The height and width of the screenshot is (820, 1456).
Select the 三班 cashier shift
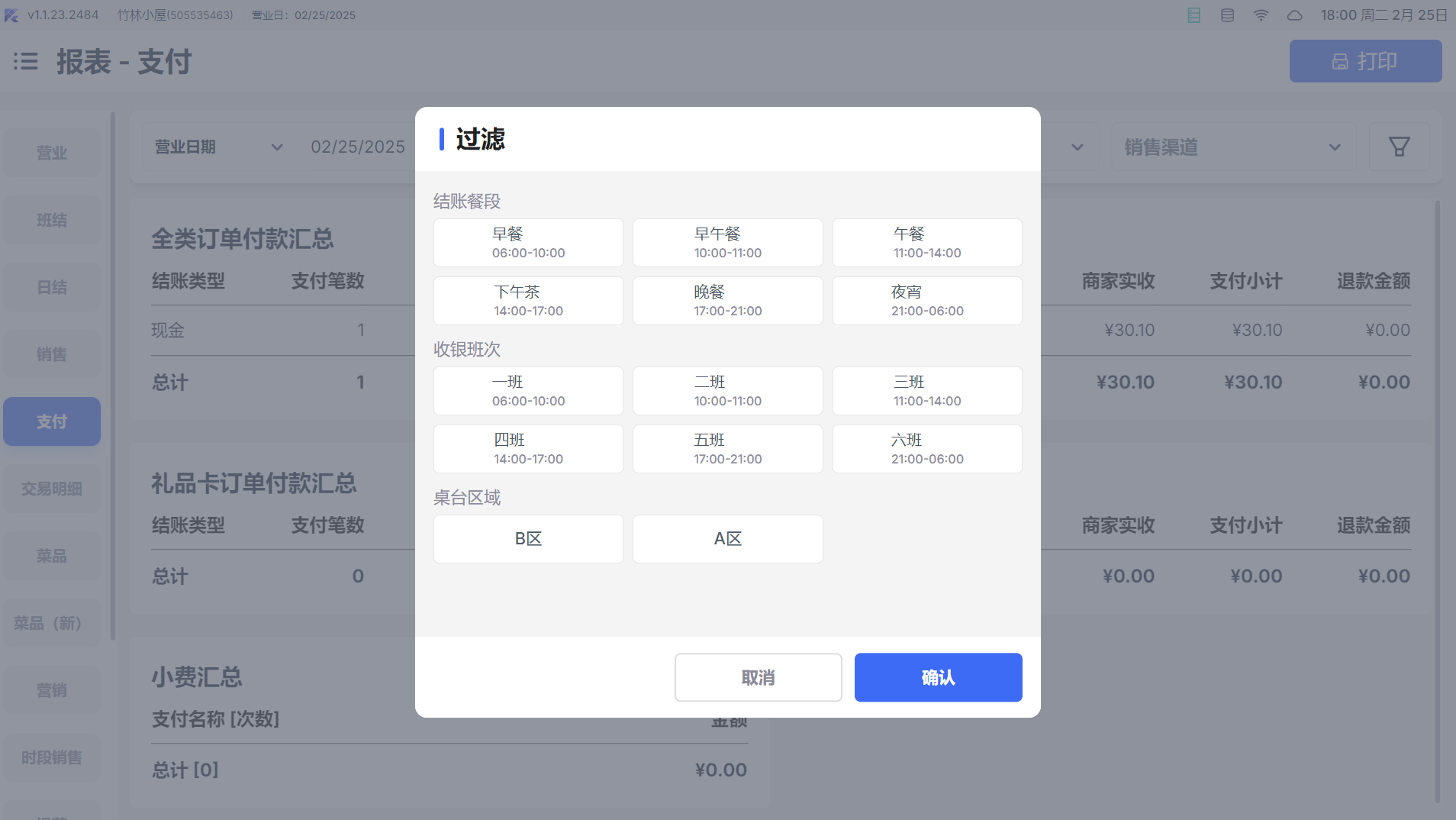coord(927,391)
